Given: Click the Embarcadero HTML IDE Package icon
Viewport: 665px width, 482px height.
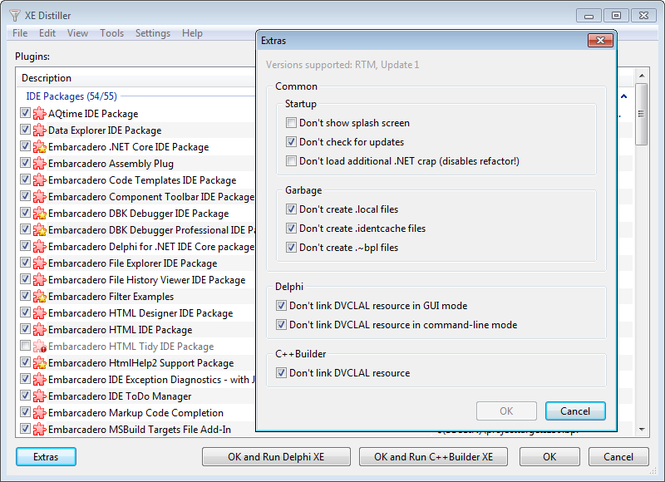Looking at the screenshot, I should [x=39, y=329].
